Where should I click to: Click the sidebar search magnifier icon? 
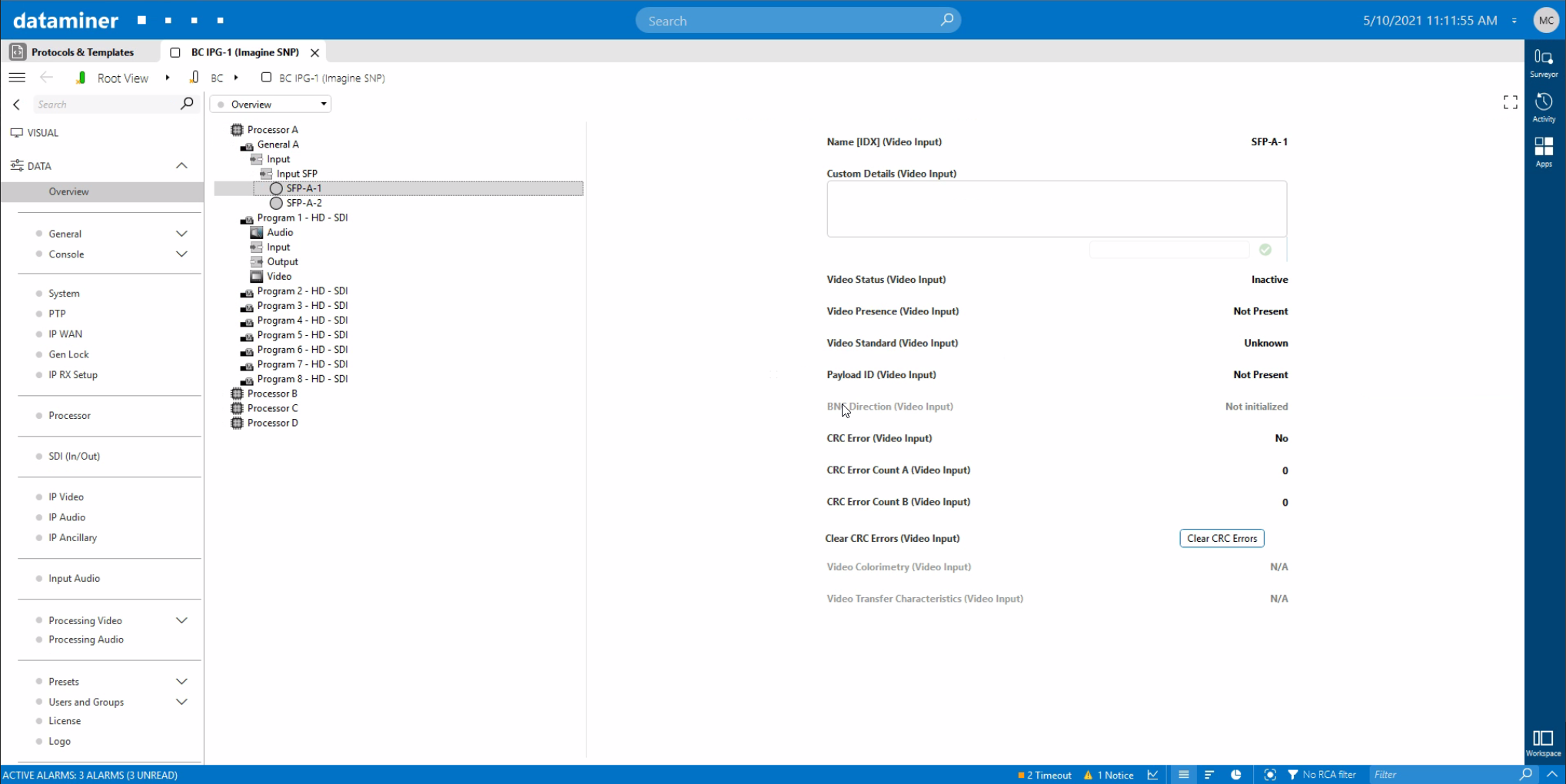187,104
